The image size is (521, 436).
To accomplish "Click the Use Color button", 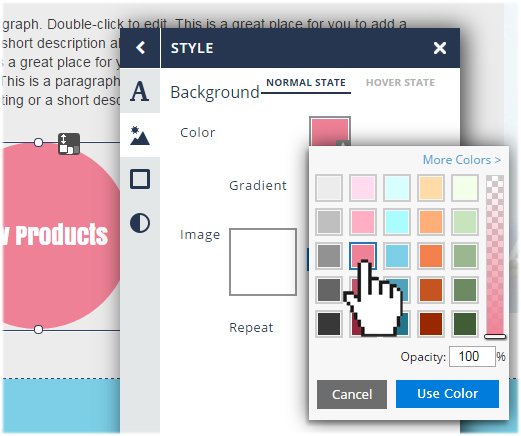I will click(x=447, y=394).
